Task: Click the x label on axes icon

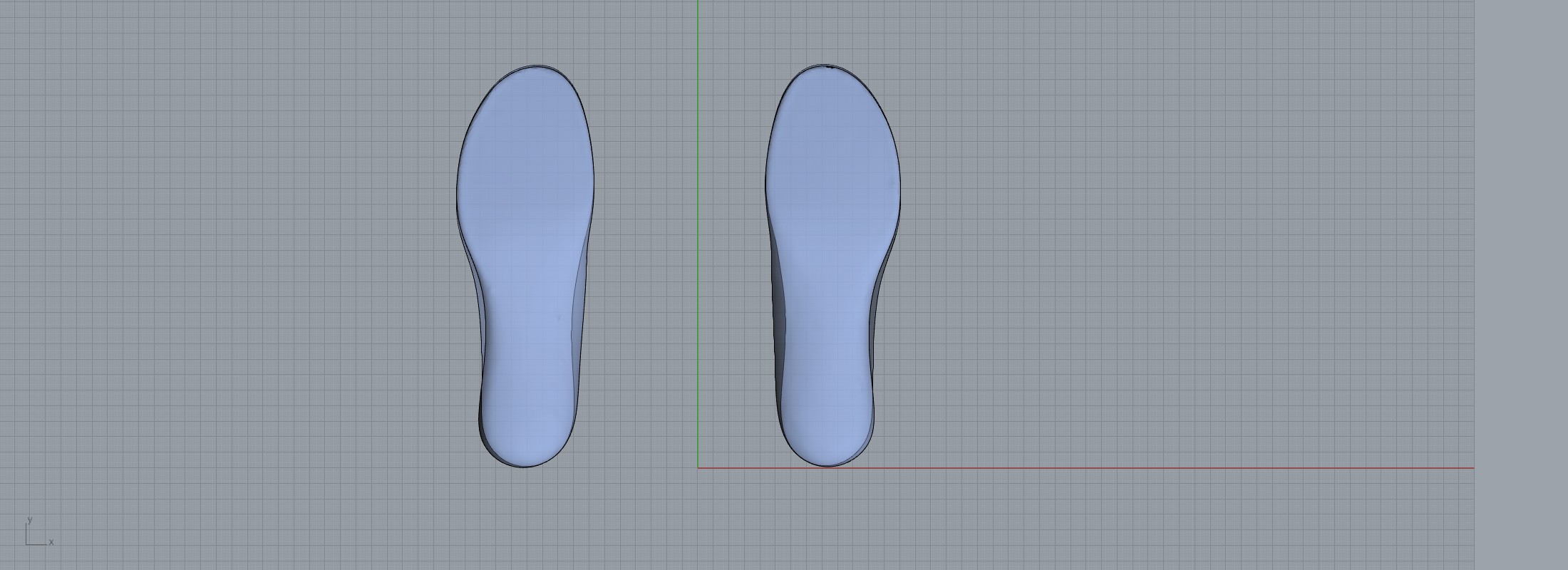Action: [x=51, y=542]
